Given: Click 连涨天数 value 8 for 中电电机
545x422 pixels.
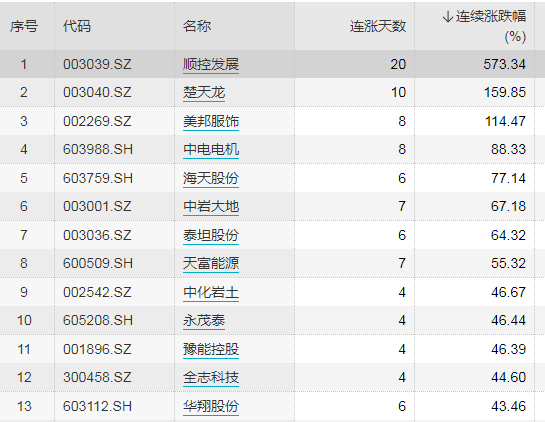Looking at the screenshot, I should click(402, 149).
